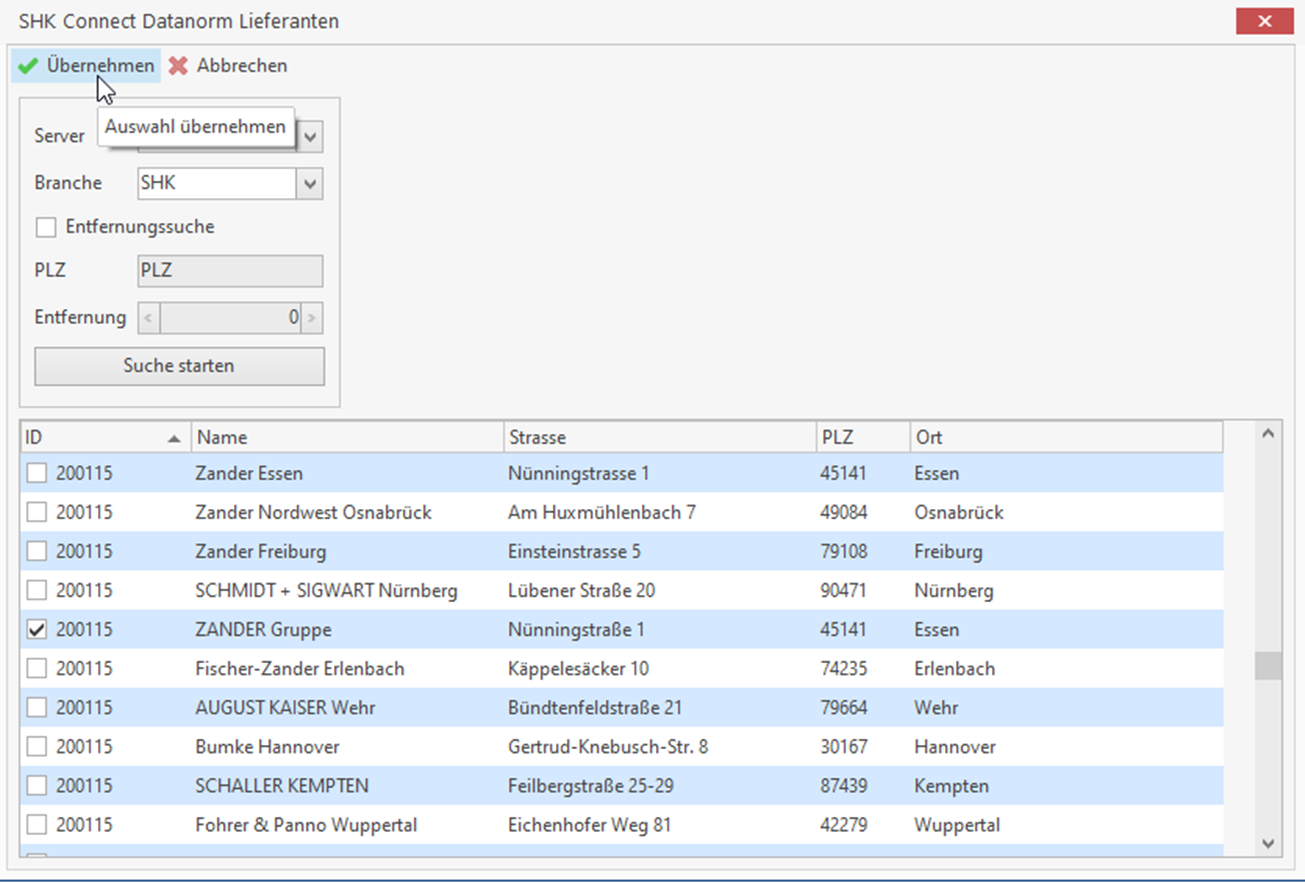Select the Fohrer & Panno Wuppertal row
Screen dimensions: 1305x883
[306, 826]
